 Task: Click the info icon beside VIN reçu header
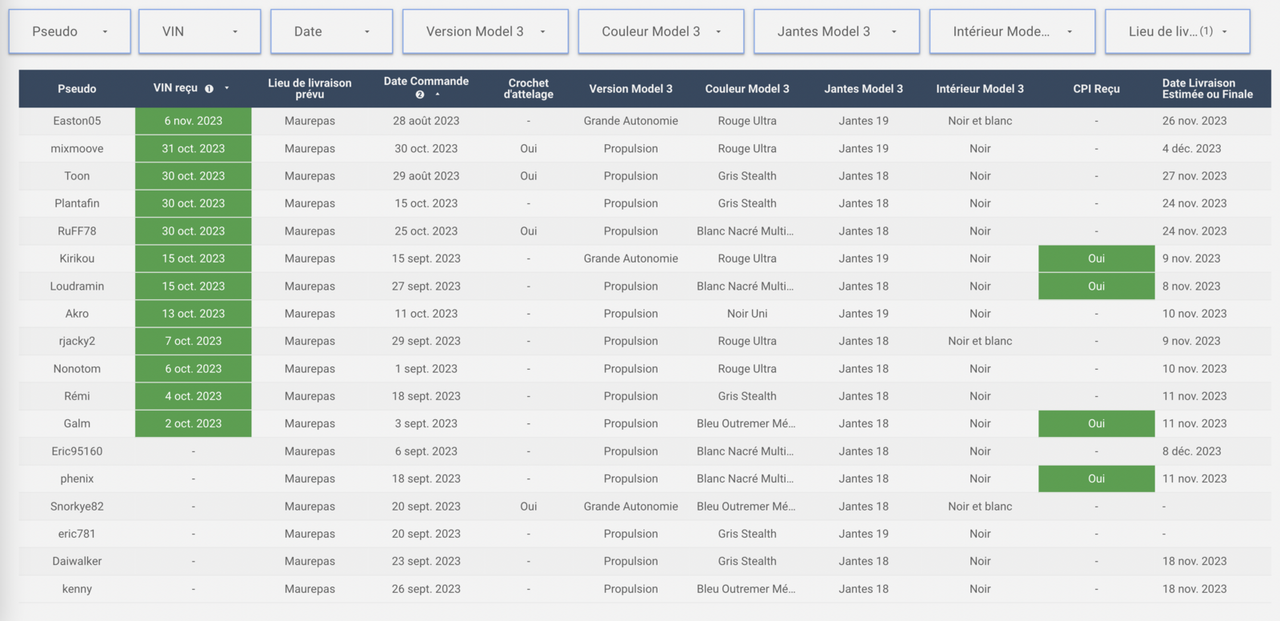coord(209,89)
